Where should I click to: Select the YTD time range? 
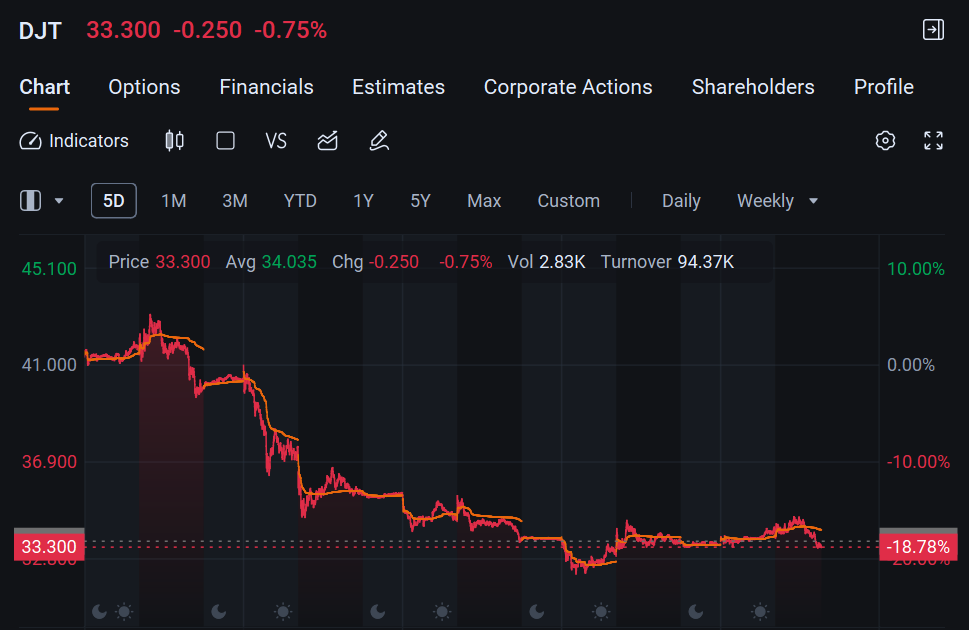coord(300,201)
